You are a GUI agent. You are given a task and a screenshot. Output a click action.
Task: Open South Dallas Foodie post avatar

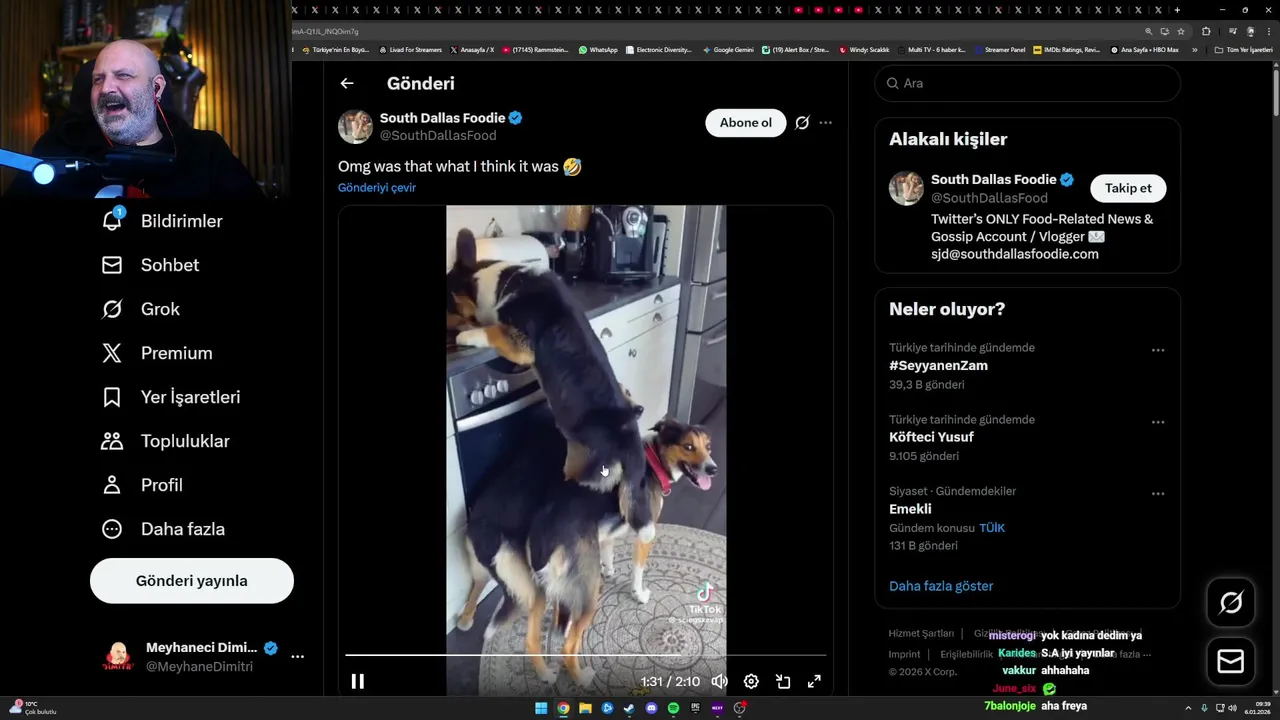355,127
